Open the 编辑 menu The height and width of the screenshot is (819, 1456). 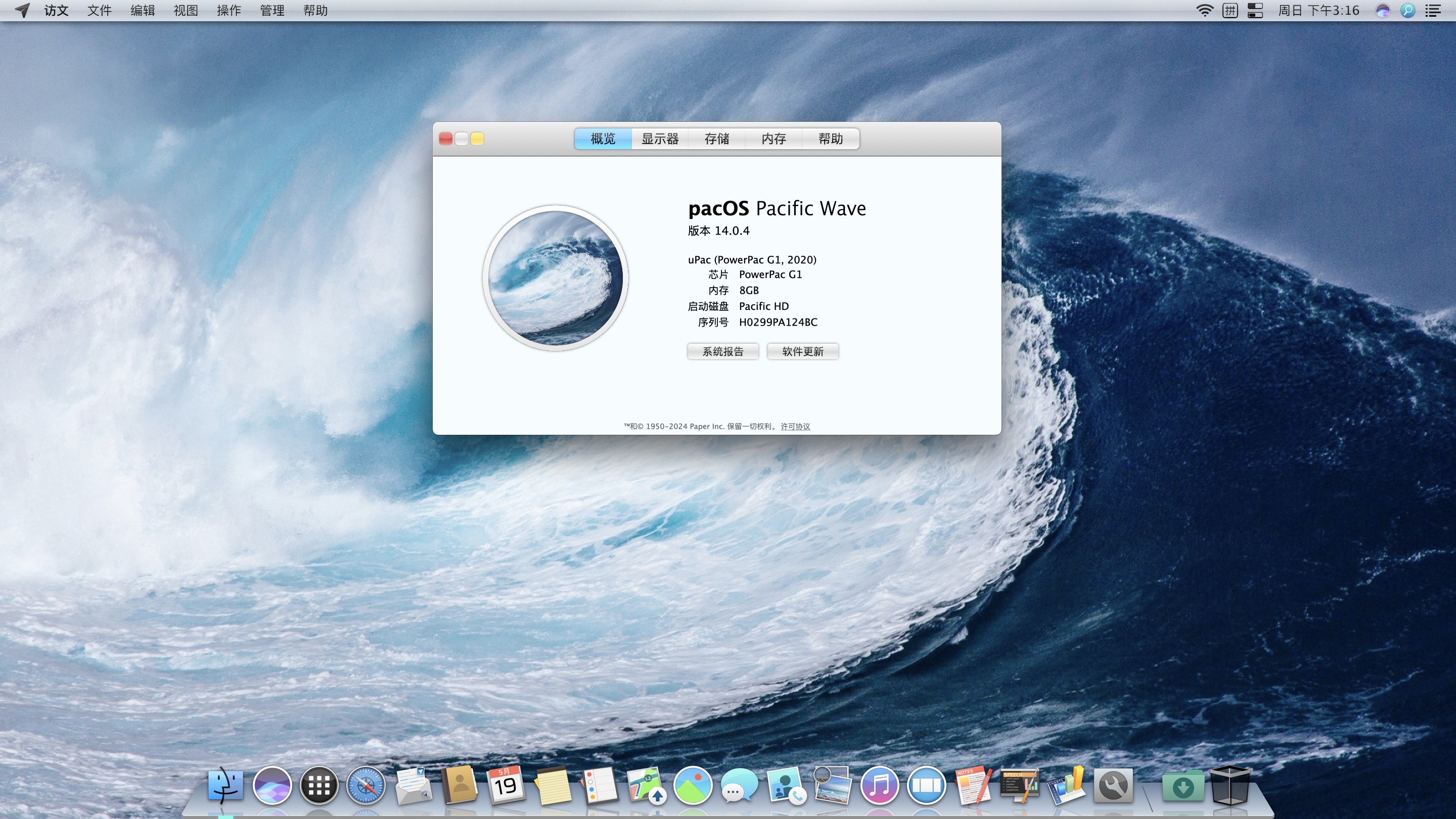(143, 11)
